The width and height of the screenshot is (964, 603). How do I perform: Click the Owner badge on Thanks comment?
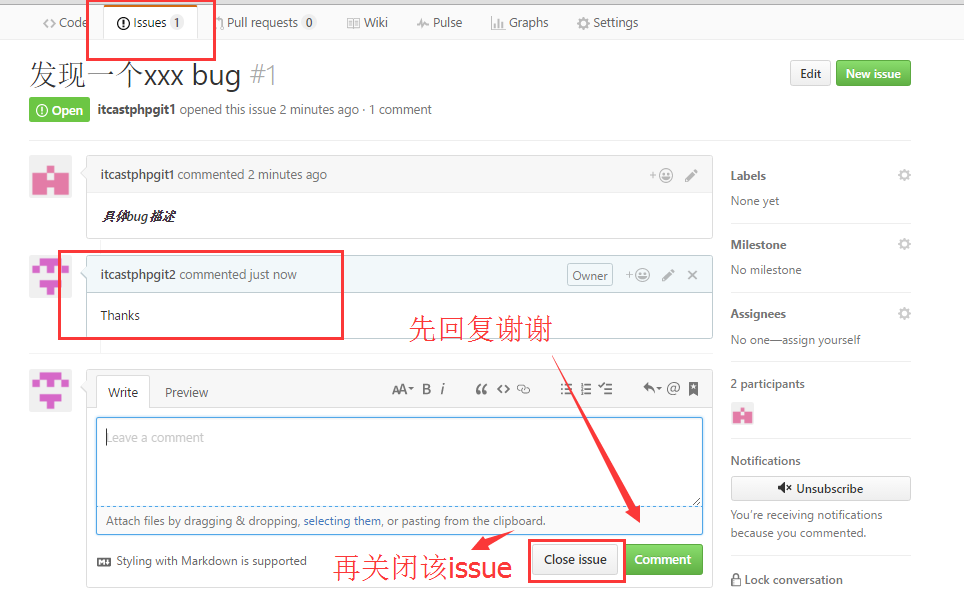pos(590,275)
